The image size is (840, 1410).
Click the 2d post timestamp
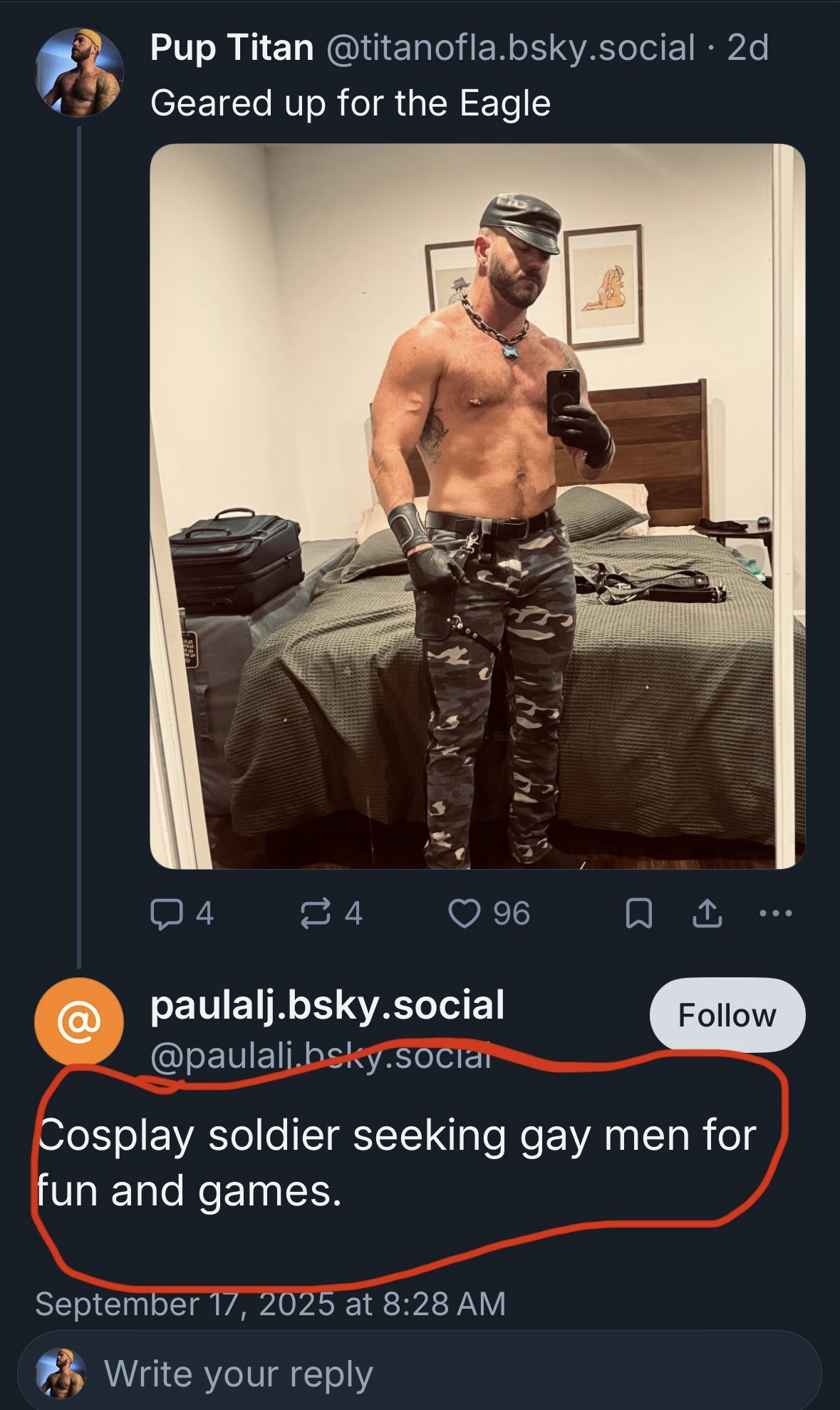coord(748,48)
